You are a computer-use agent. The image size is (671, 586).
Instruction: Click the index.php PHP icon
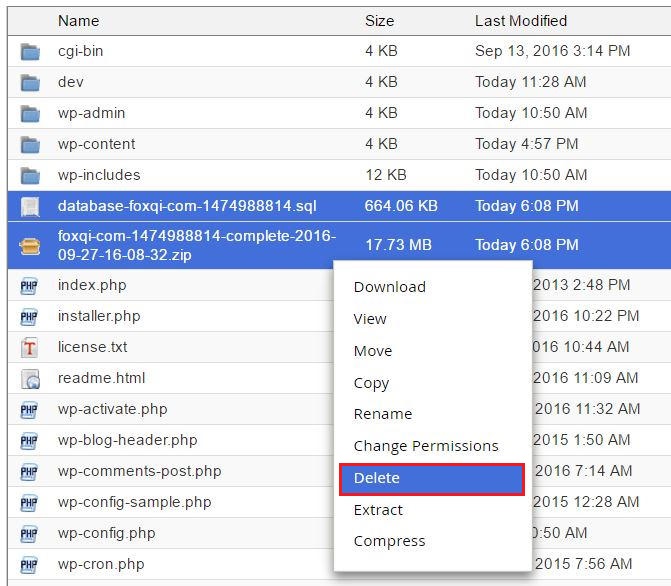click(x=29, y=286)
